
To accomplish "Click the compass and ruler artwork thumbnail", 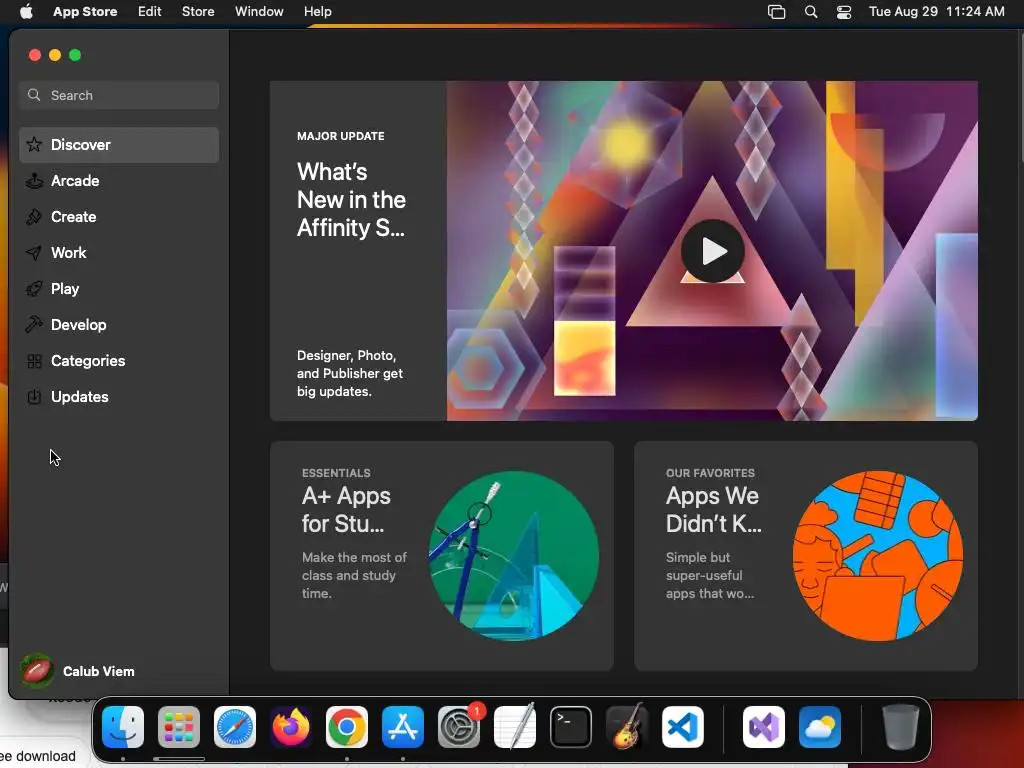I will click(514, 556).
